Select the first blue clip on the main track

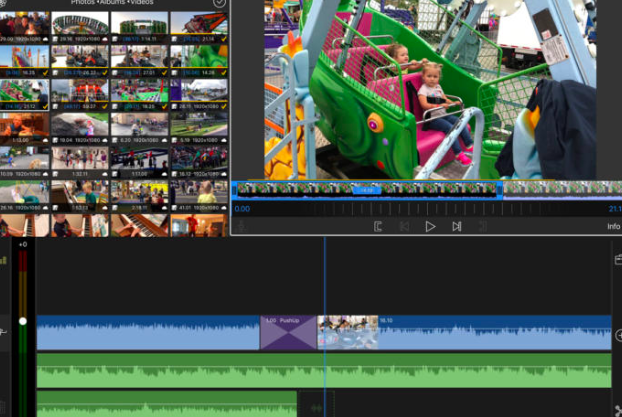point(148,332)
